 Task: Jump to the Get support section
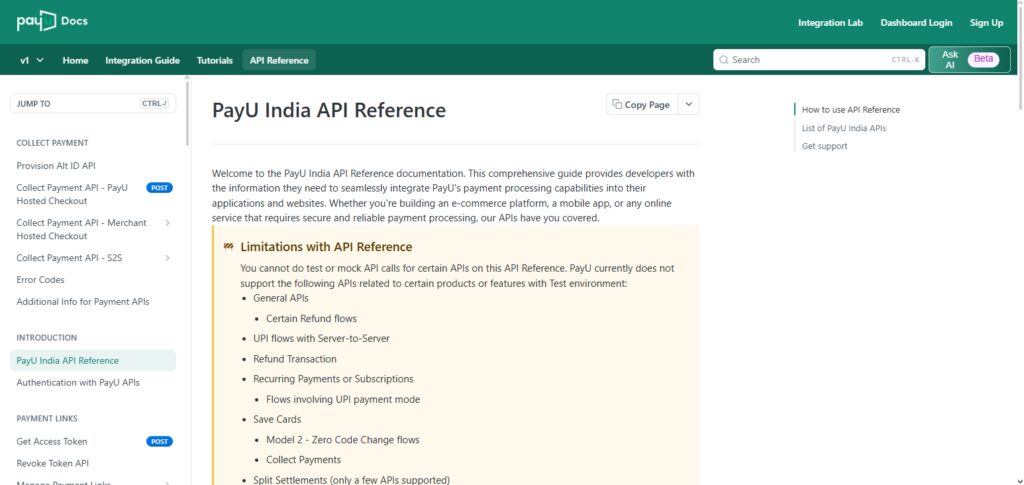click(x=824, y=146)
